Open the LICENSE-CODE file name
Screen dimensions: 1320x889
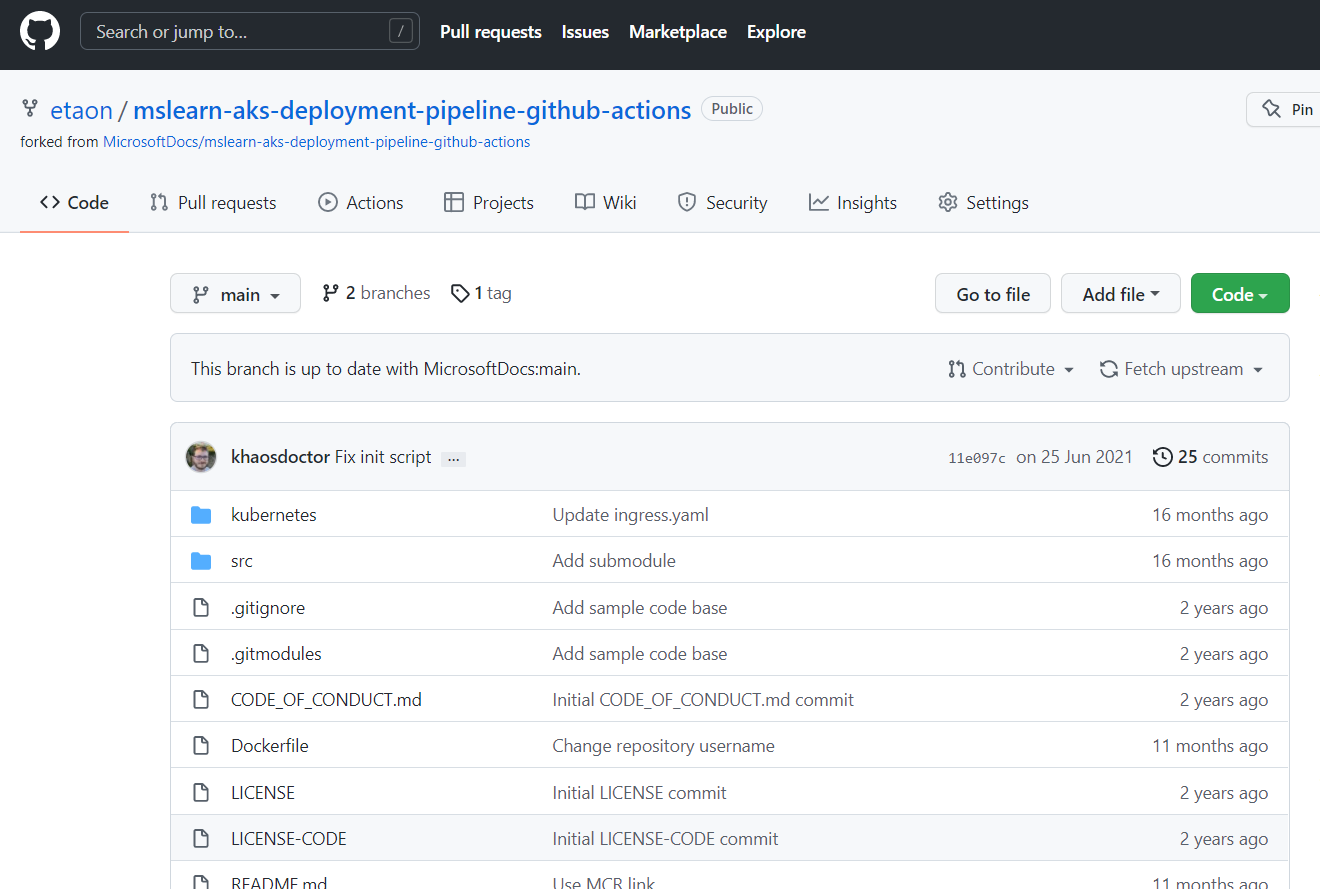point(289,839)
